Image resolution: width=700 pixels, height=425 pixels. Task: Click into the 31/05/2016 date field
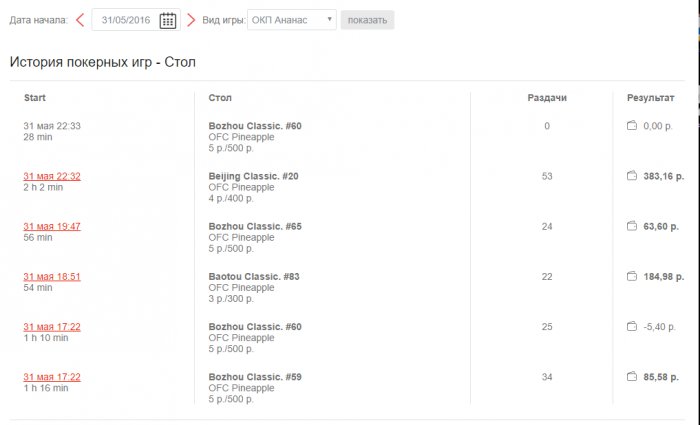pyautogui.click(x=125, y=20)
